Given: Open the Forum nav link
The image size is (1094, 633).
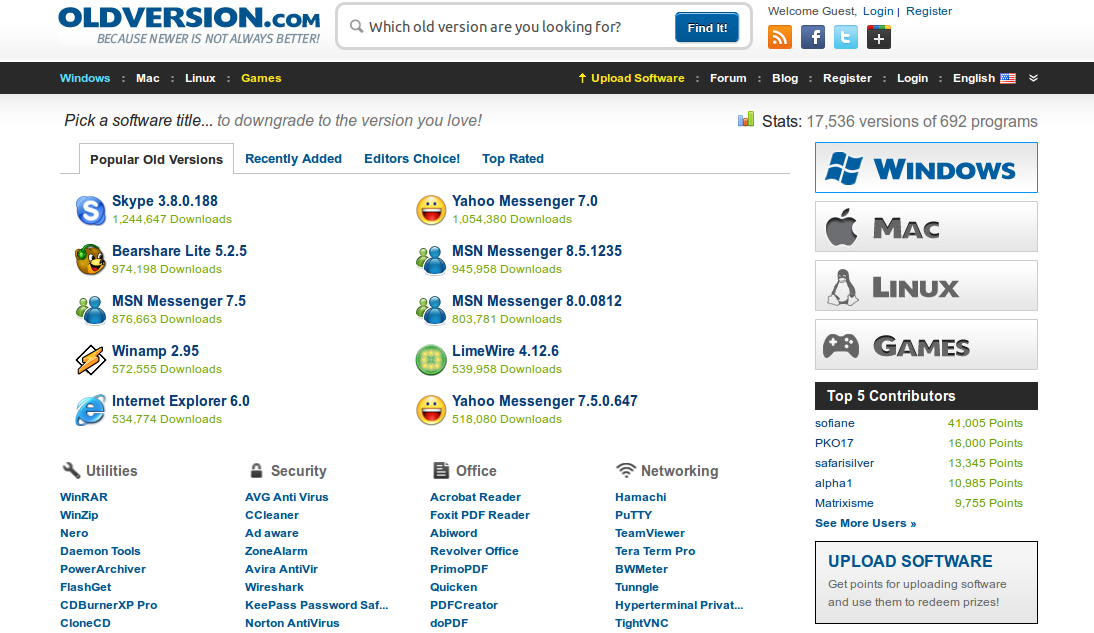Looking at the screenshot, I should (728, 78).
